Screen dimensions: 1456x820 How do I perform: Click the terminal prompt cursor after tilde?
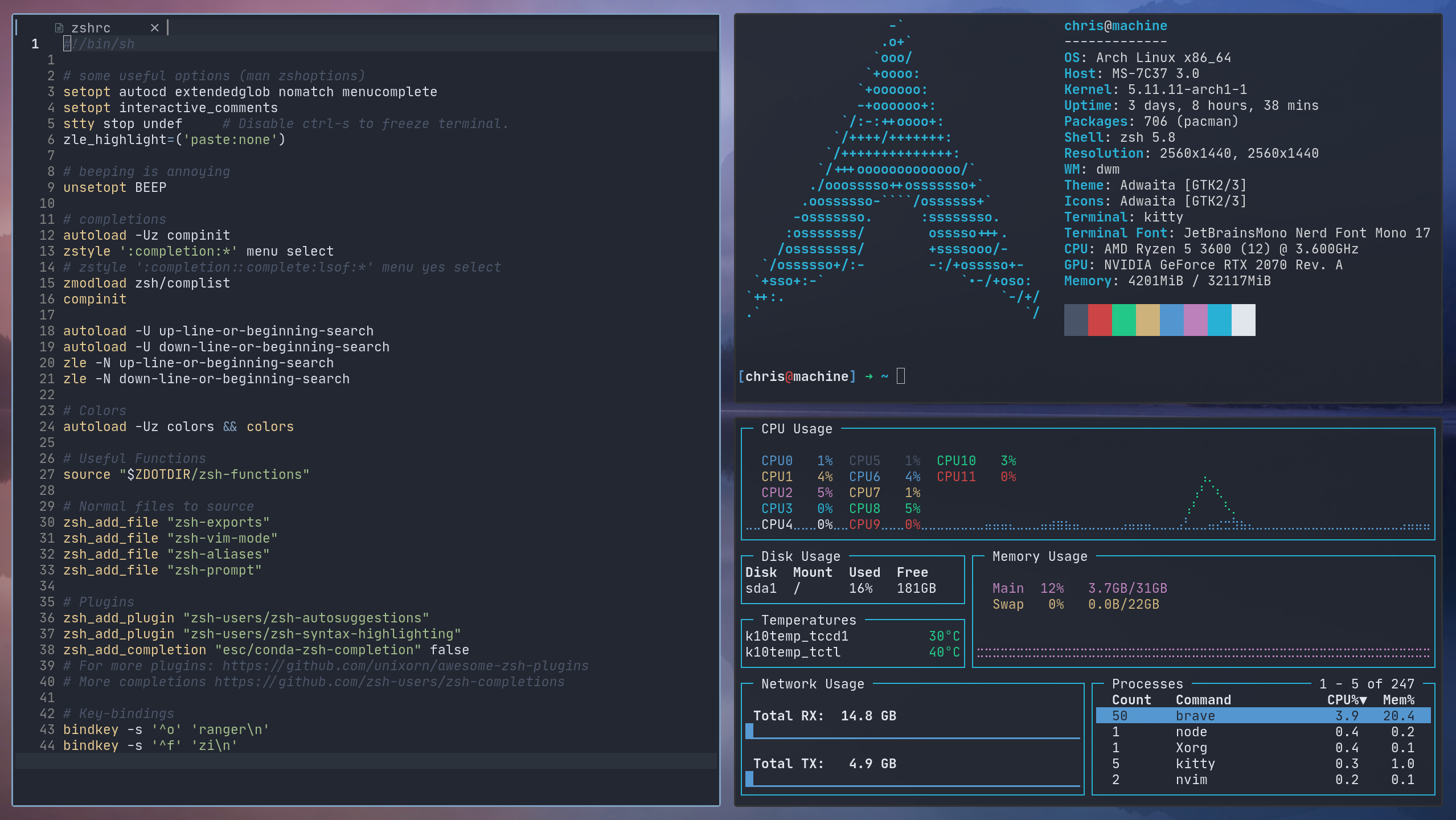[900, 376]
